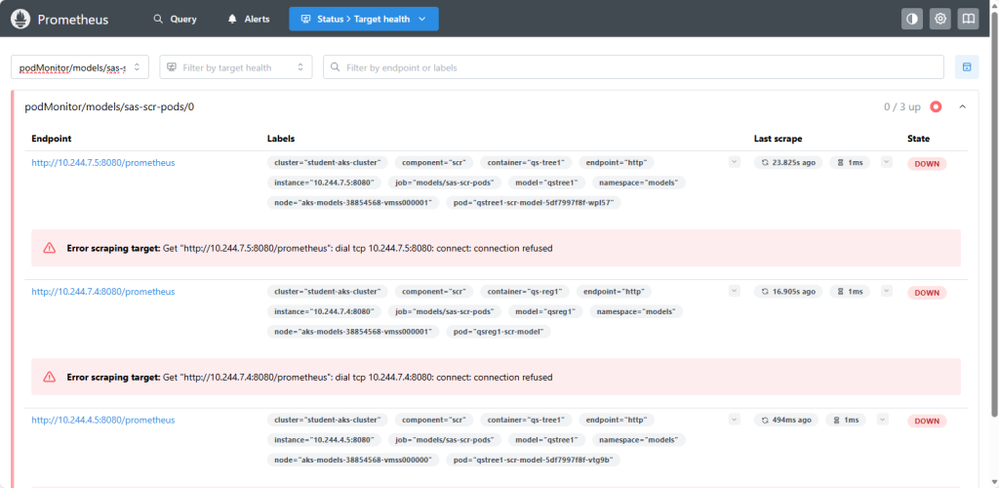The width and height of the screenshot is (999, 488).
Task: Click the instance="10.244.4.5:8080" label
Action: (324, 440)
